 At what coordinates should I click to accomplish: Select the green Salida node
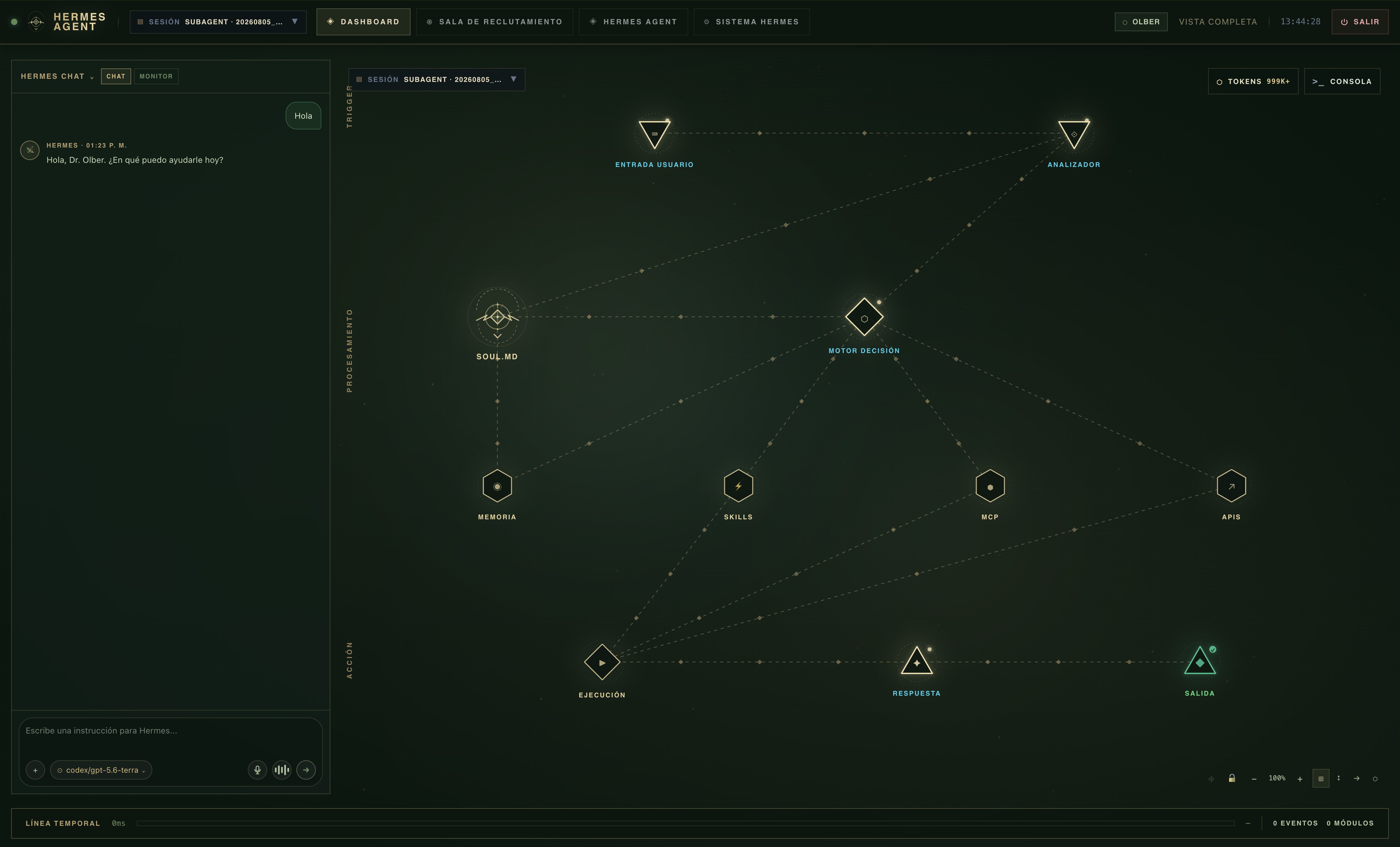(x=1199, y=662)
